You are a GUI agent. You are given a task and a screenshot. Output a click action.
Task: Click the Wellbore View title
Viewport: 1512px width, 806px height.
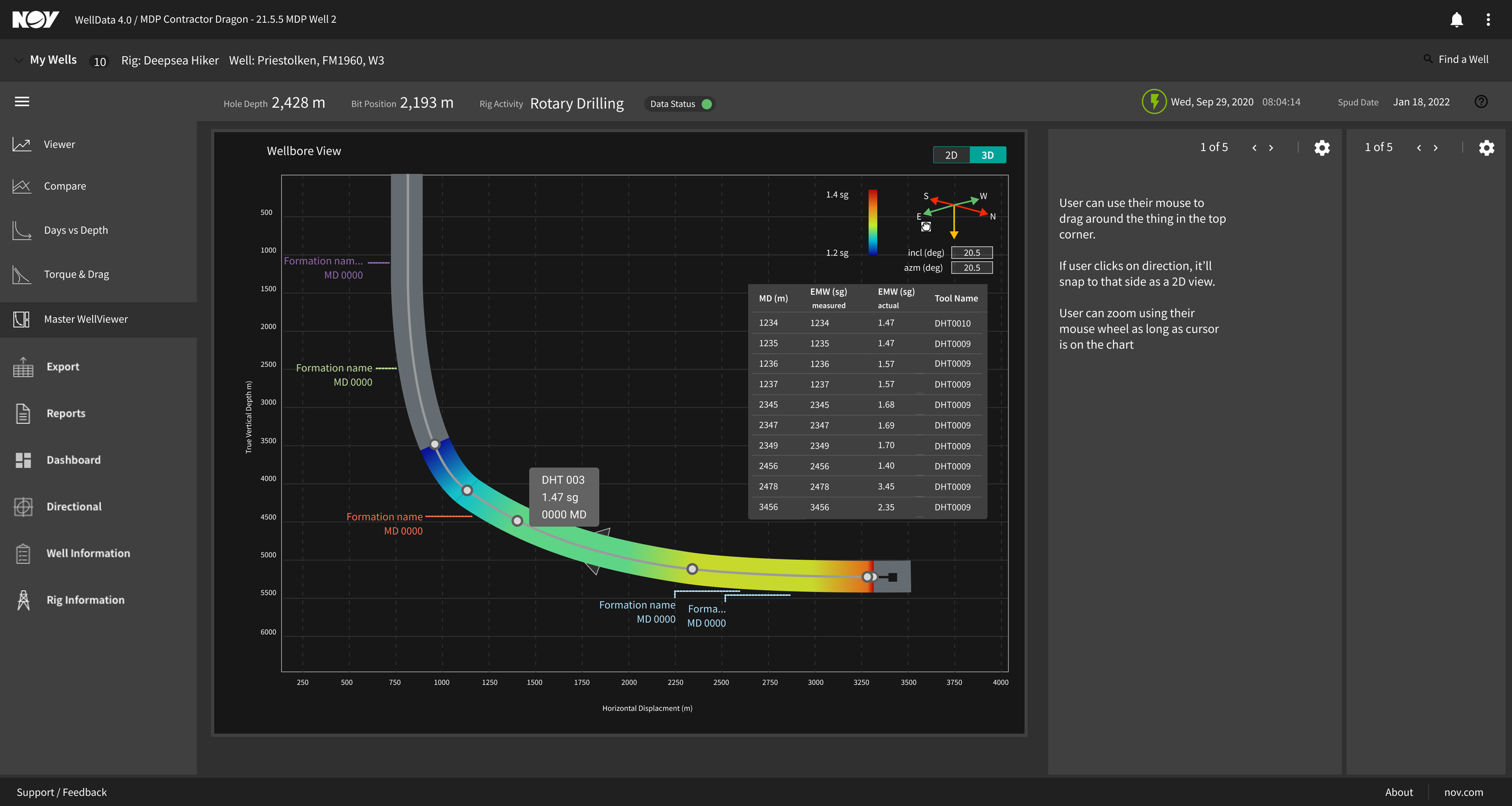pos(304,151)
